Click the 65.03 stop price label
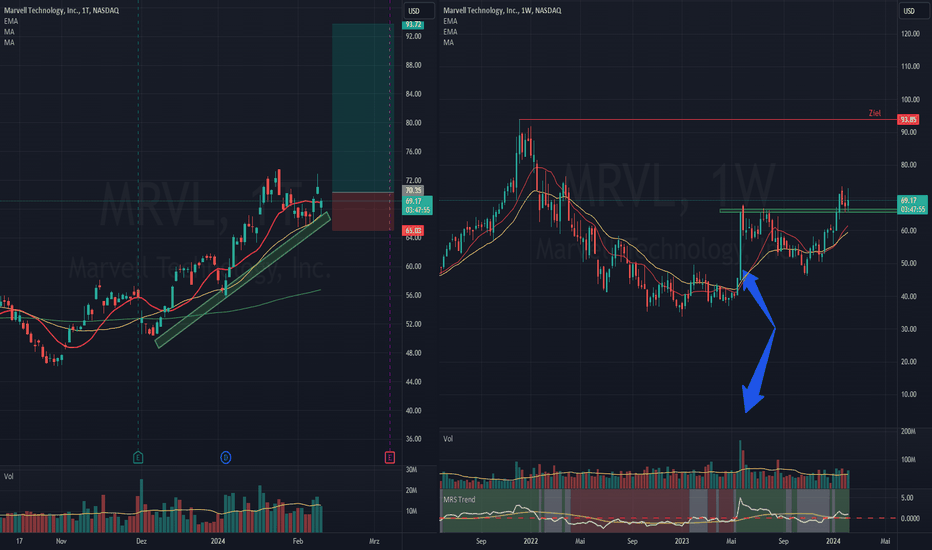The width and height of the screenshot is (932, 550). [x=413, y=230]
